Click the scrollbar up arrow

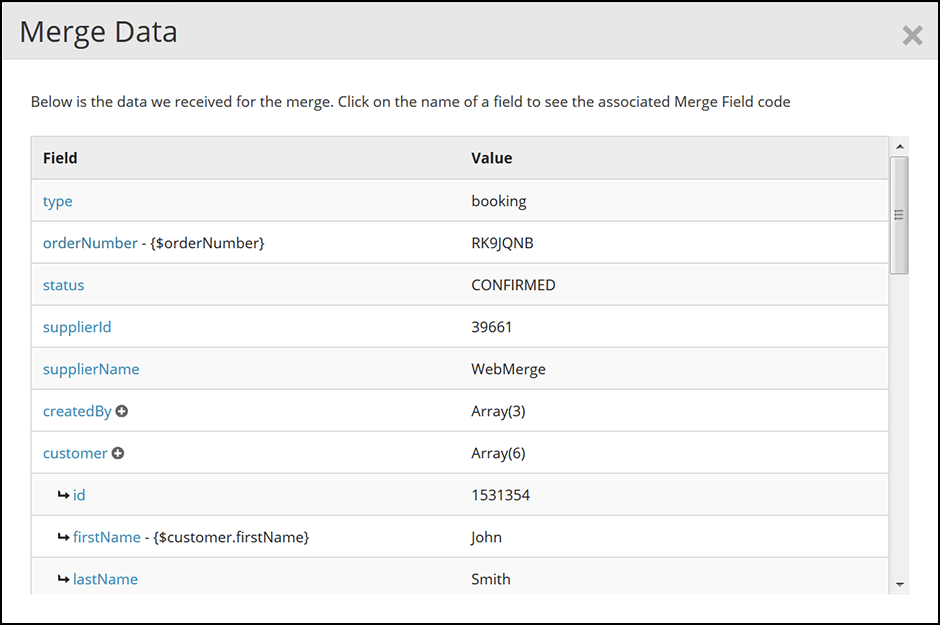tap(900, 146)
